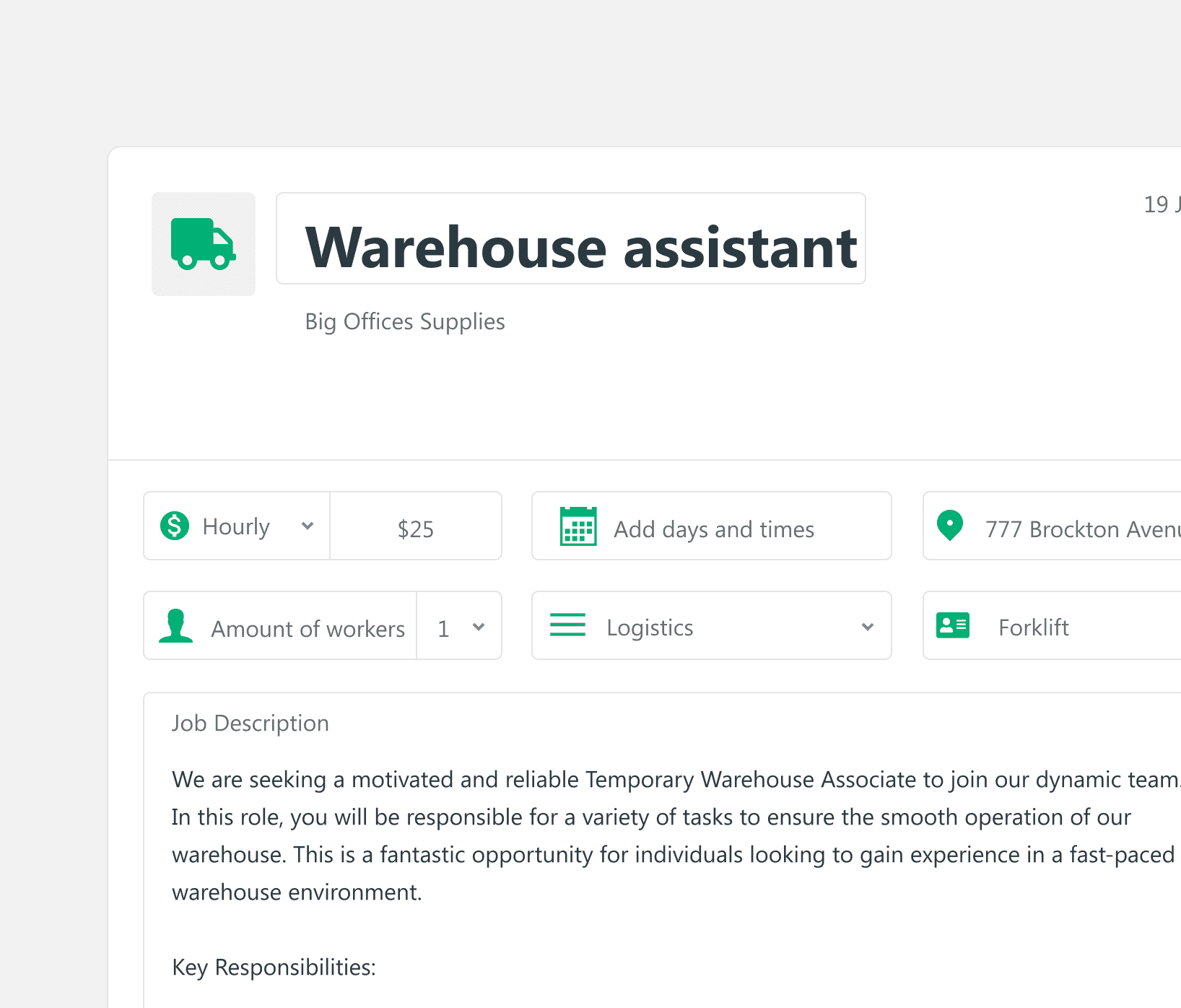This screenshot has height=1008, width=1181.
Task: Click the dollar sign pay icon
Action: [x=175, y=526]
